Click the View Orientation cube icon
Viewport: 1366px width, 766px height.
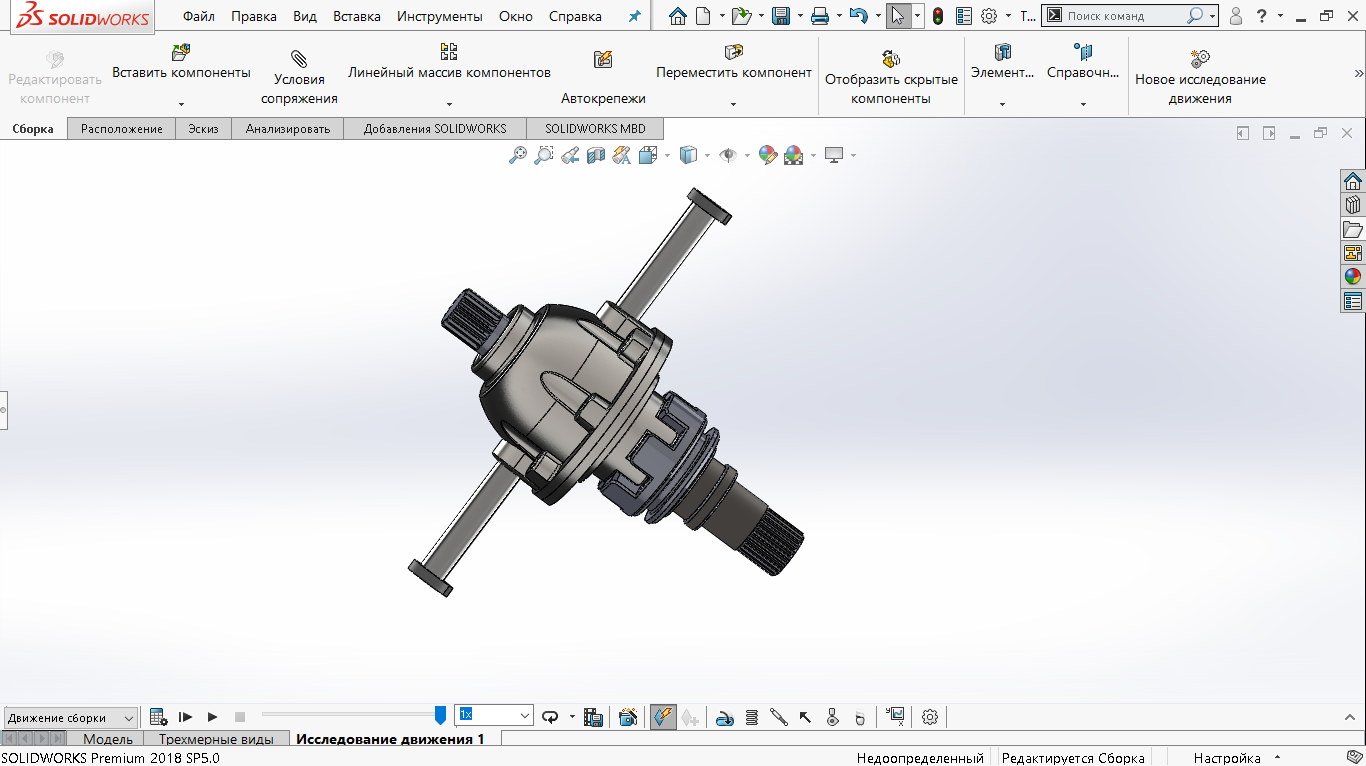[x=648, y=155]
